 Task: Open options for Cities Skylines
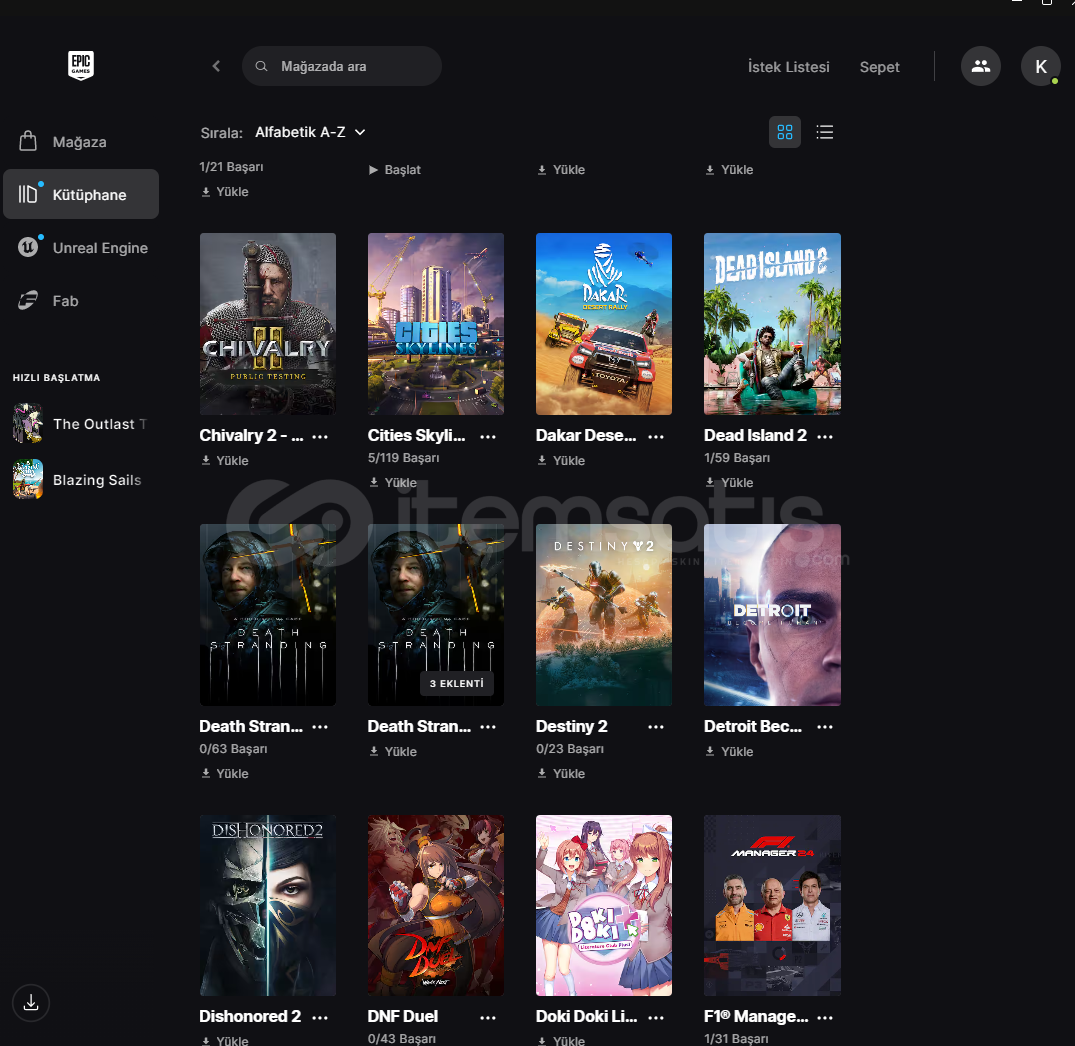tap(488, 437)
